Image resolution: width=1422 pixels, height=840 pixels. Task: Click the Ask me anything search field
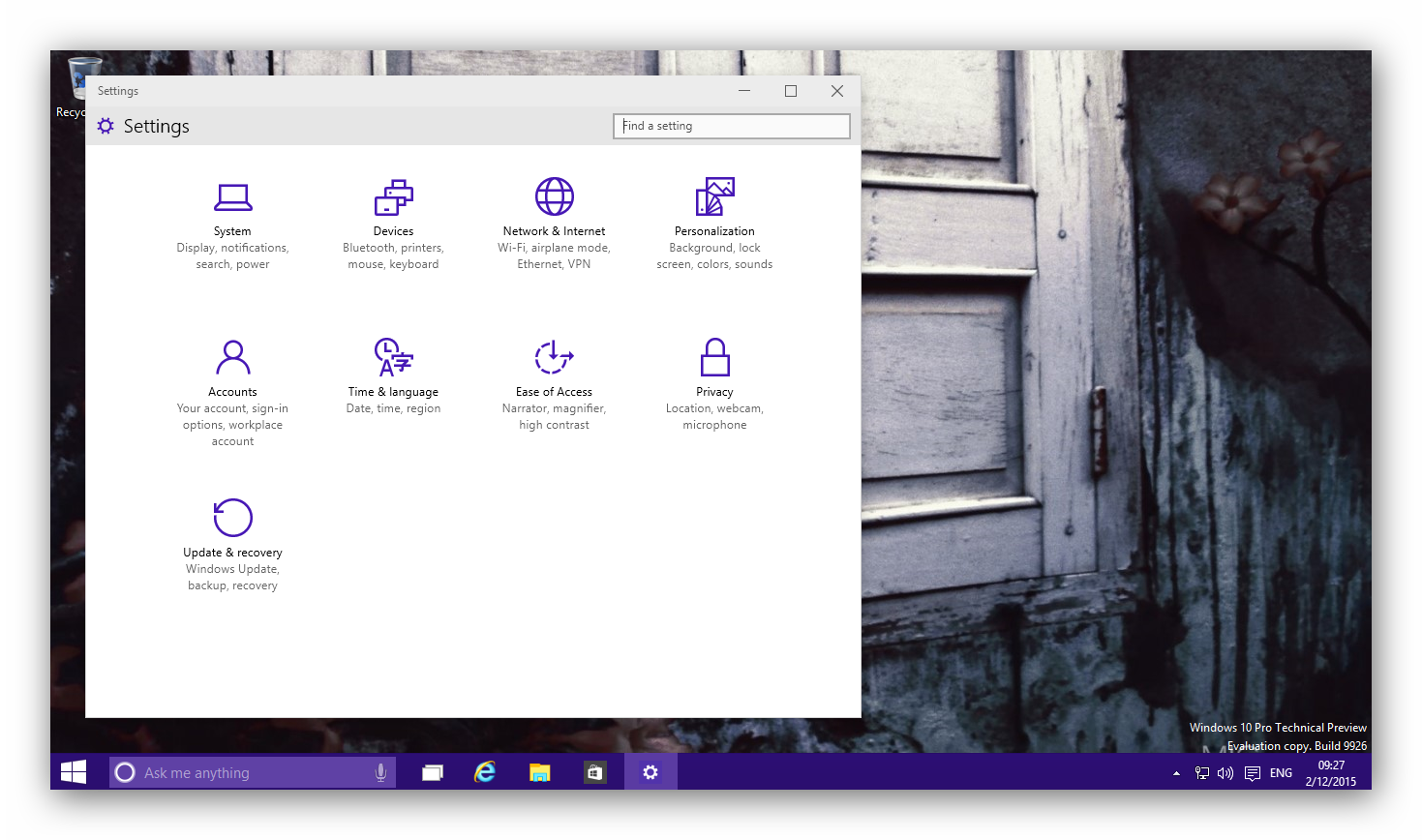(253, 772)
